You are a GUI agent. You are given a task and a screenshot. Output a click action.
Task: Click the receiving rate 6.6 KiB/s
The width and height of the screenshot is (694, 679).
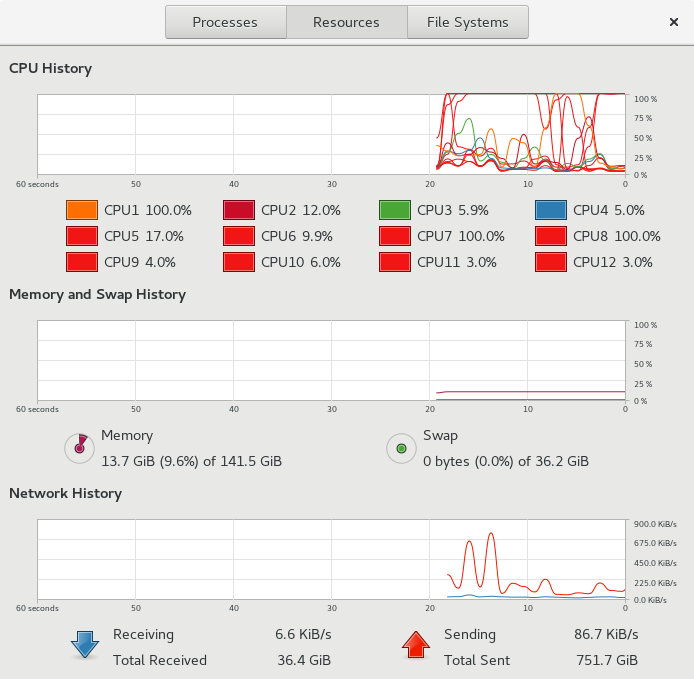tap(303, 634)
